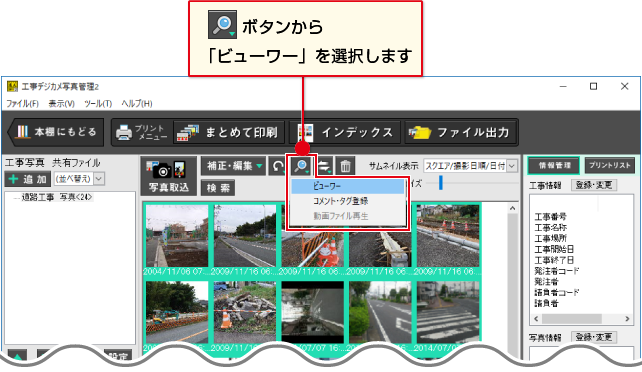The height and width of the screenshot is (372, 642).
Task: Click 登録・変更 beside 工事情報
Action: 594,185
